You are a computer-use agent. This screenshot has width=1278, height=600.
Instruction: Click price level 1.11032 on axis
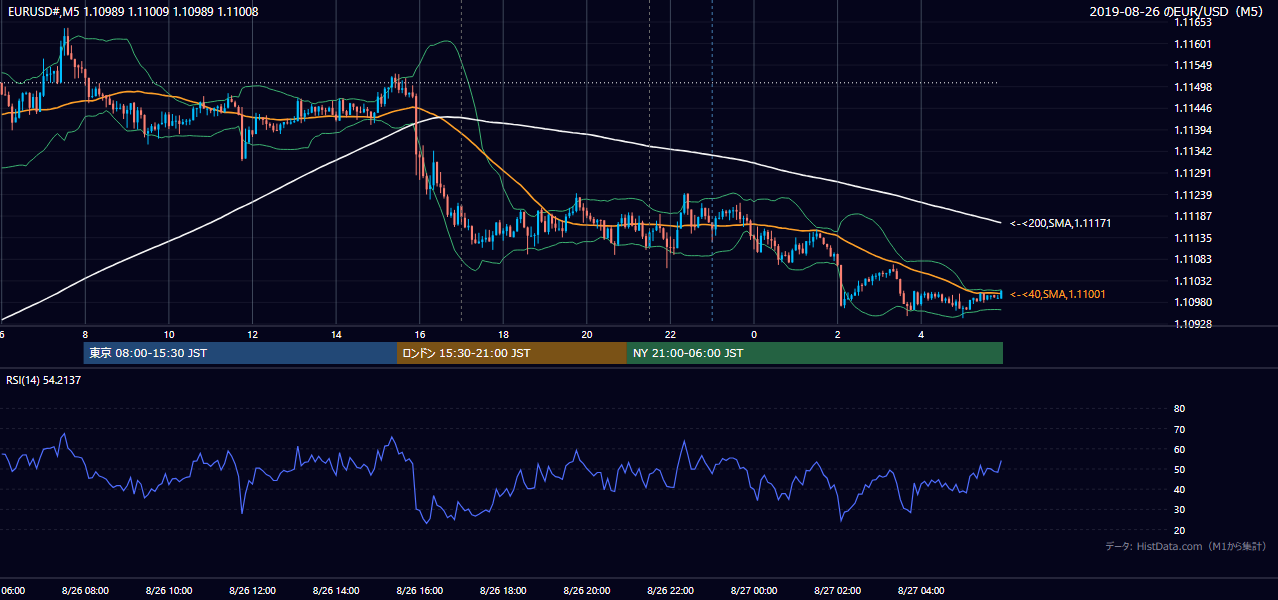pos(1193,281)
